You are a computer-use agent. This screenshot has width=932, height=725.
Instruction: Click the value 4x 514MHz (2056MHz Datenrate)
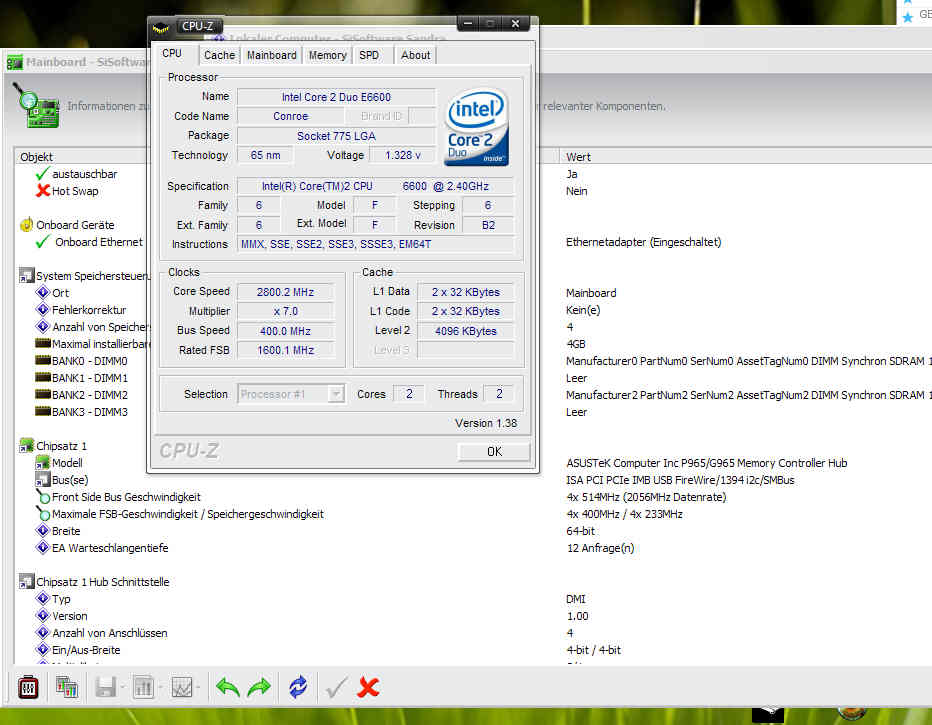coord(647,497)
